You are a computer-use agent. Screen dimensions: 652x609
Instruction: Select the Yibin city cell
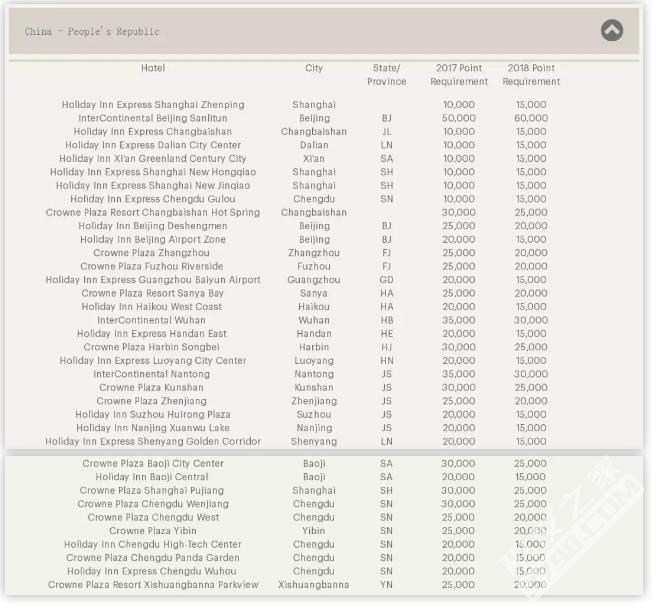coord(314,531)
